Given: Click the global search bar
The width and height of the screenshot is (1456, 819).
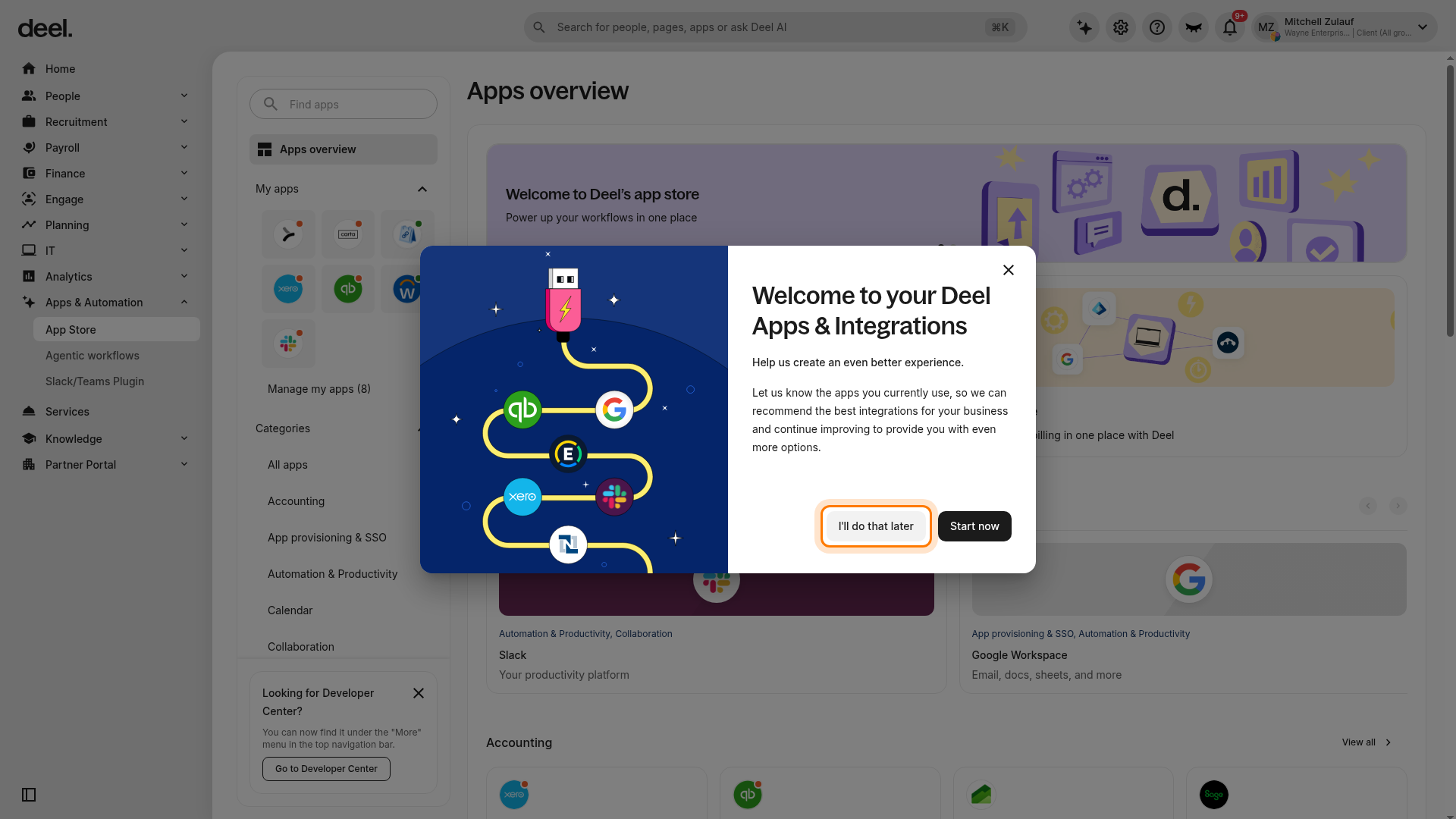Looking at the screenshot, I should pos(775,27).
